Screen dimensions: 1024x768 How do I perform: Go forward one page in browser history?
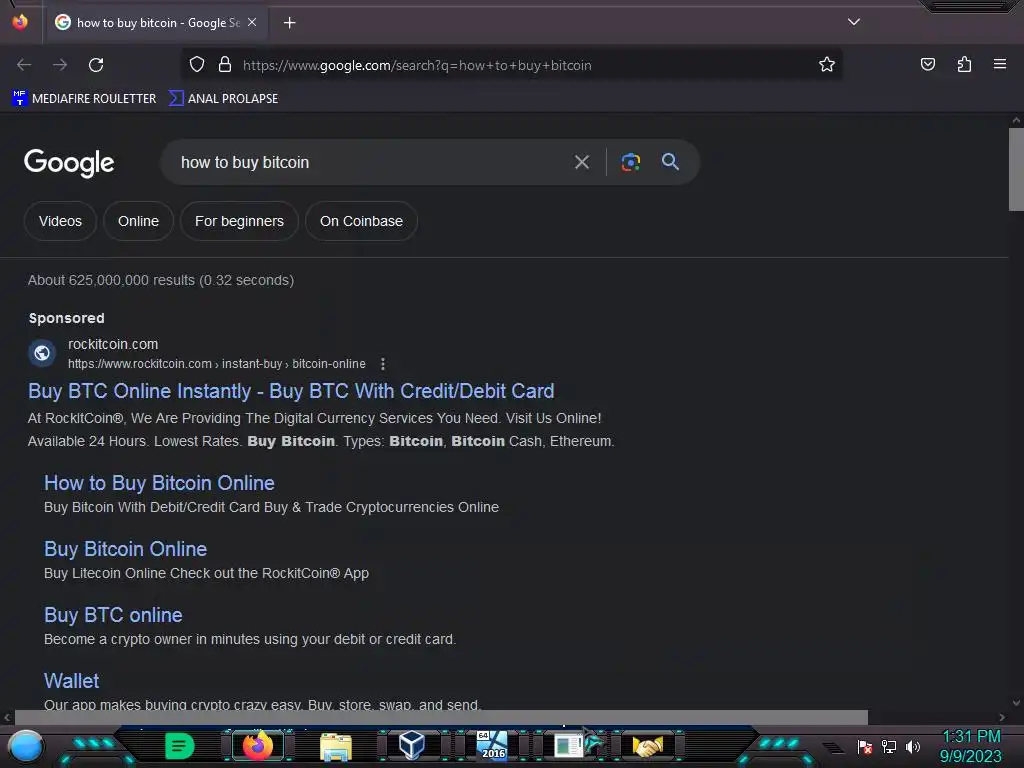pyautogui.click(x=60, y=65)
